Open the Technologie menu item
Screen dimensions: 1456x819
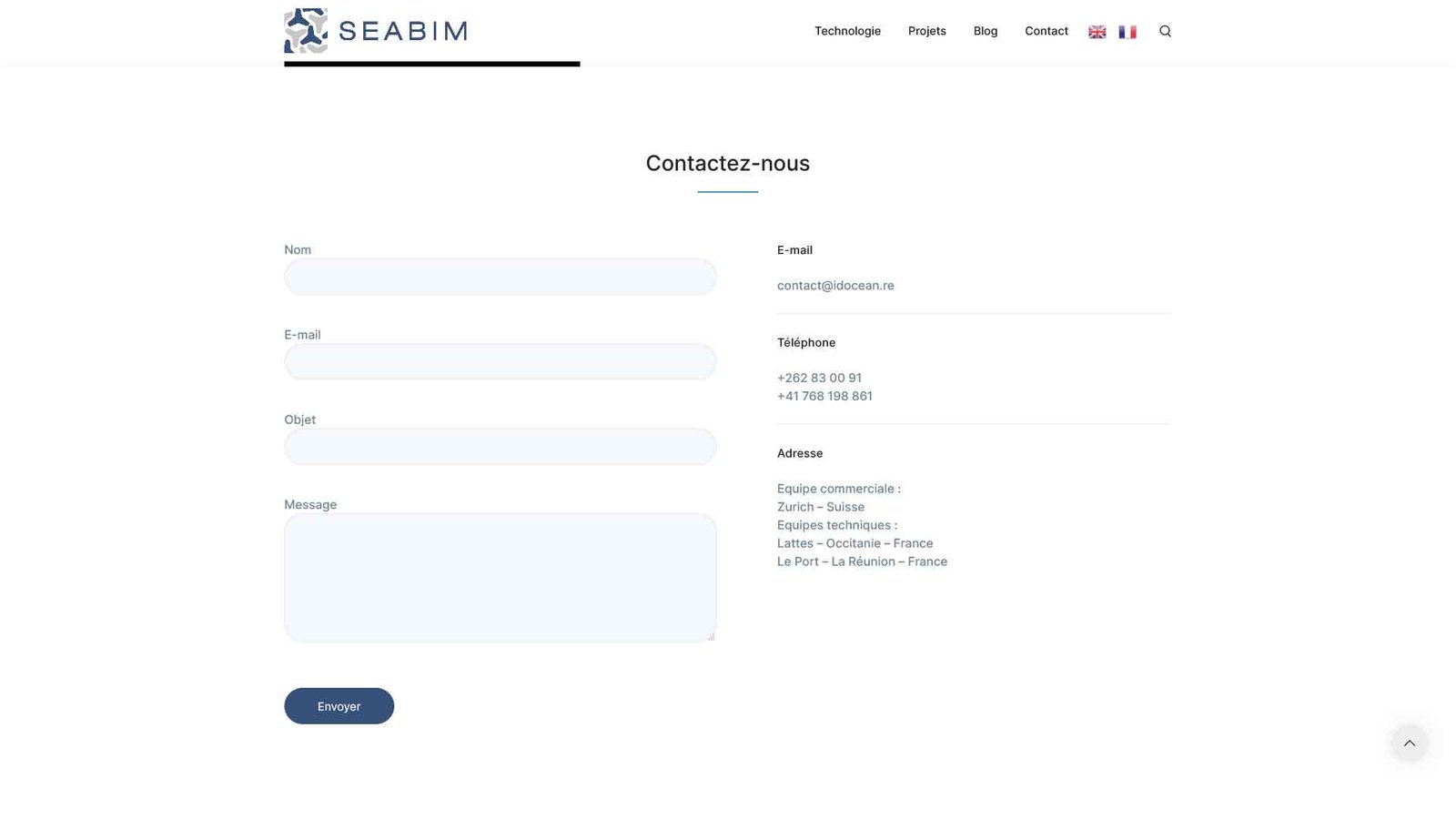click(847, 31)
